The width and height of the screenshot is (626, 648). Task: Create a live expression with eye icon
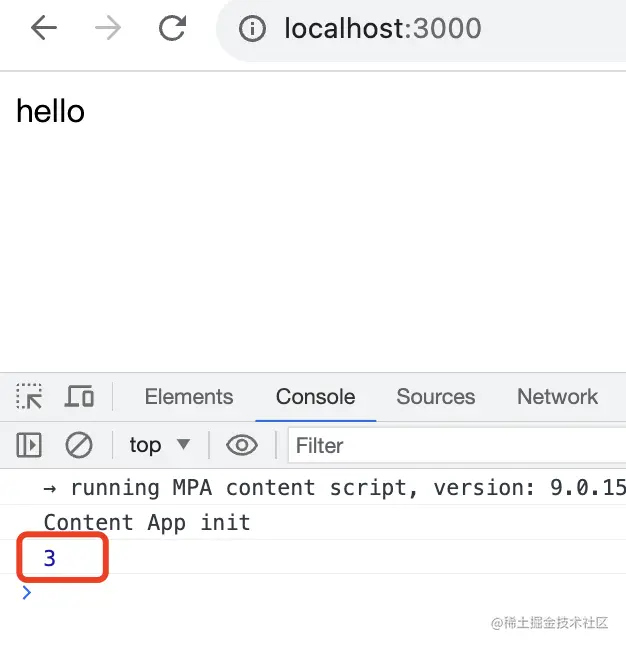(242, 445)
